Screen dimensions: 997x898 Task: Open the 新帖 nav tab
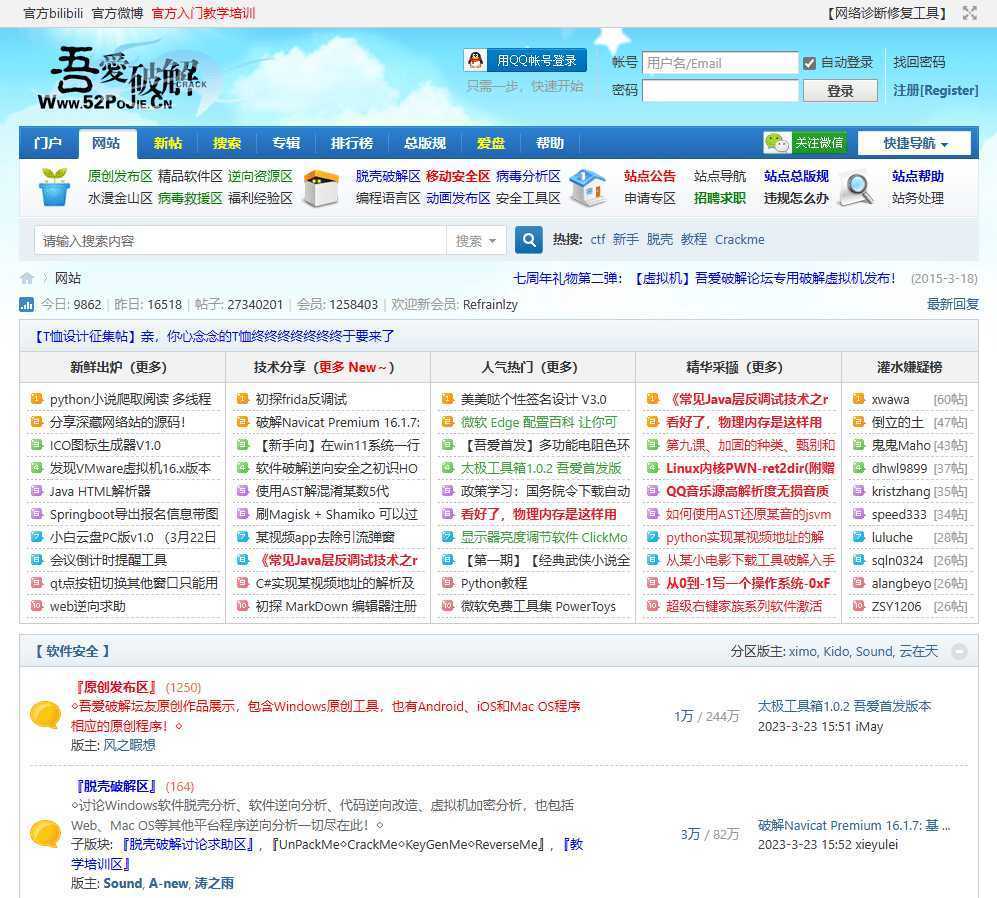pos(168,143)
